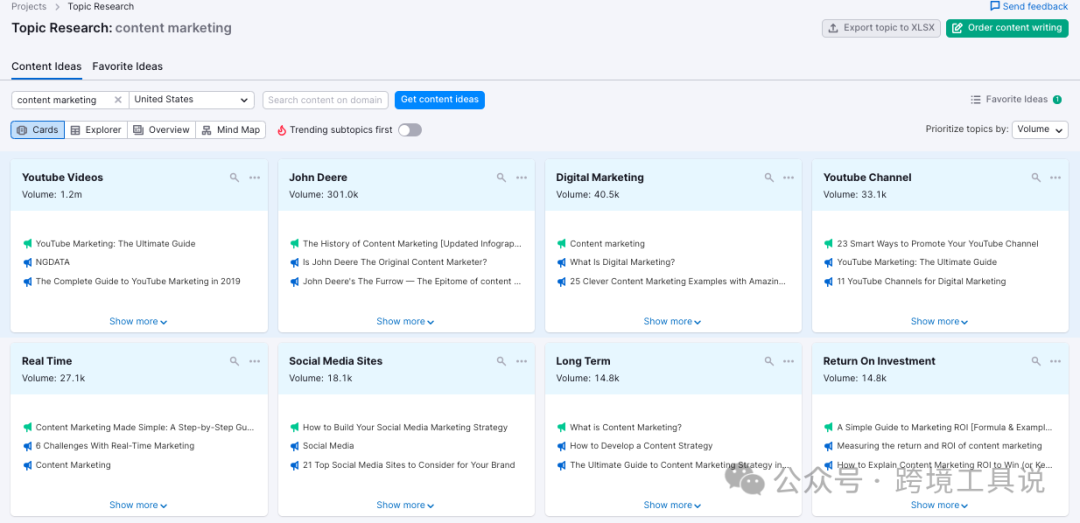Open the three-dot menu on Youtube Channel card
This screenshot has height=523, width=1080.
[x=1056, y=178]
